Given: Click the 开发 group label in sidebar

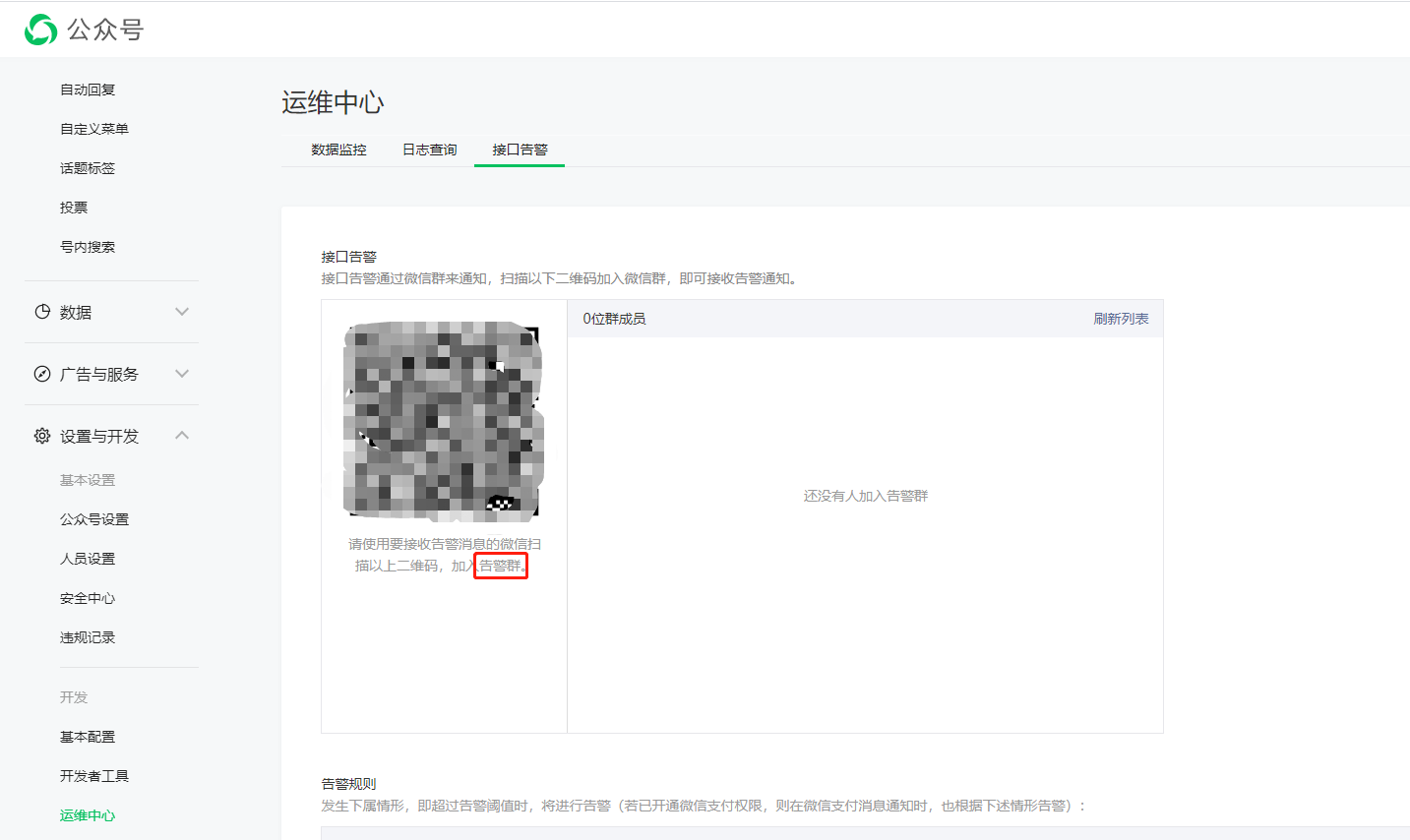Looking at the screenshot, I should pos(74,697).
